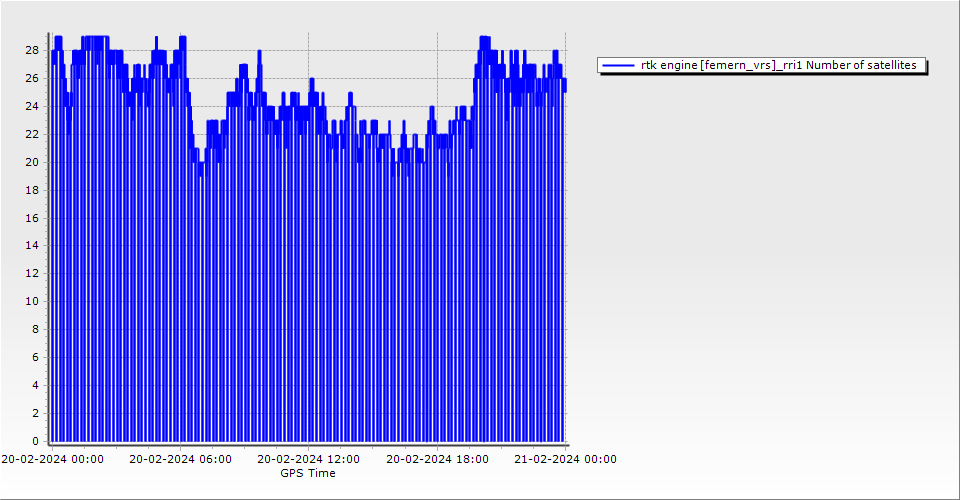Click the blue line sample in legend
The image size is (960, 500).
[x=618, y=65]
